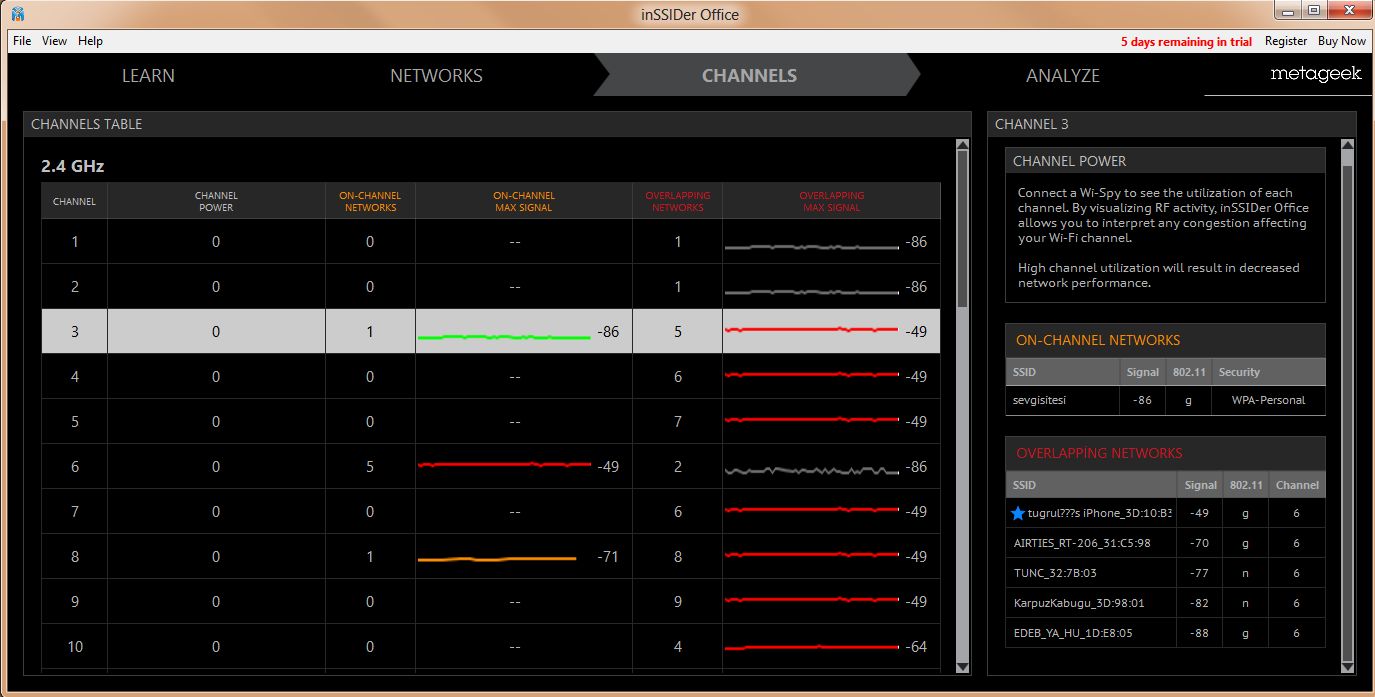This screenshot has width=1375, height=697.
Task: Open the Help menu
Action: click(90, 41)
